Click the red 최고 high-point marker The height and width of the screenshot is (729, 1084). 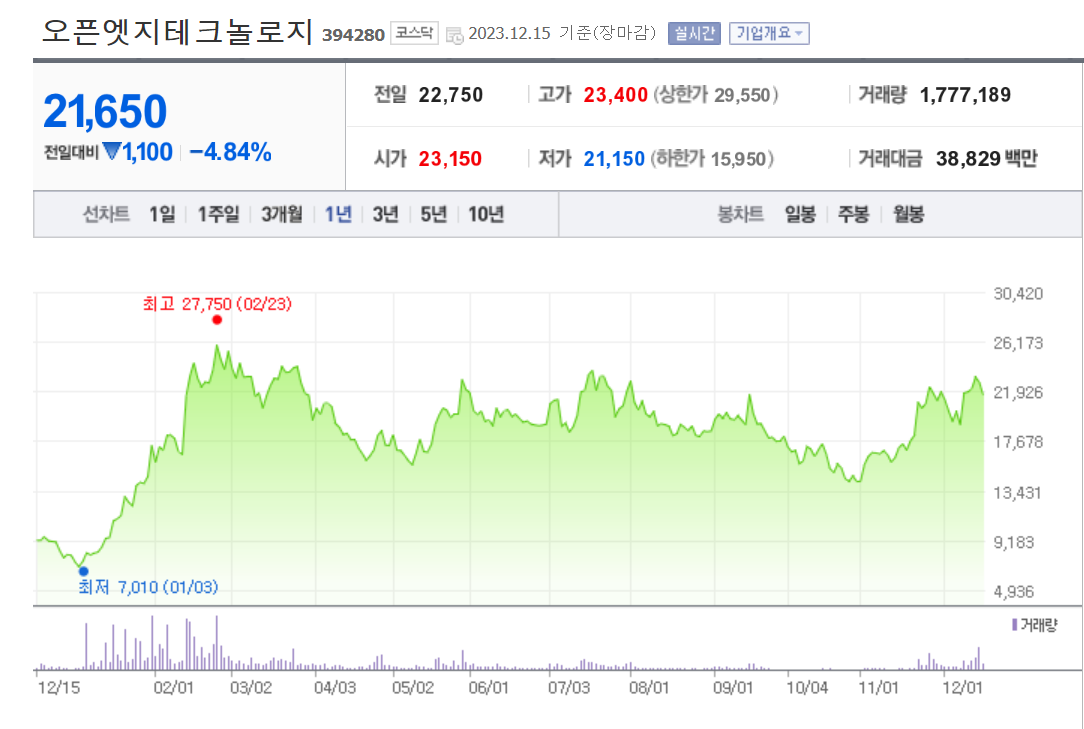click(217, 320)
